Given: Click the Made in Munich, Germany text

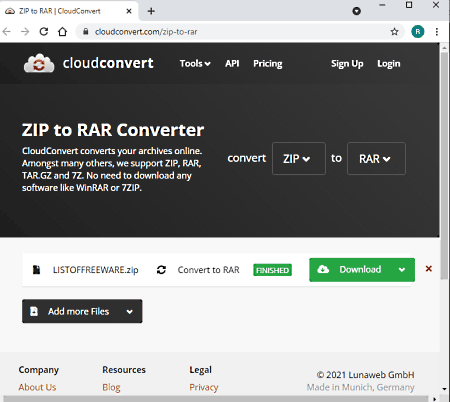Looking at the screenshot, I should pyautogui.click(x=360, y=387).
